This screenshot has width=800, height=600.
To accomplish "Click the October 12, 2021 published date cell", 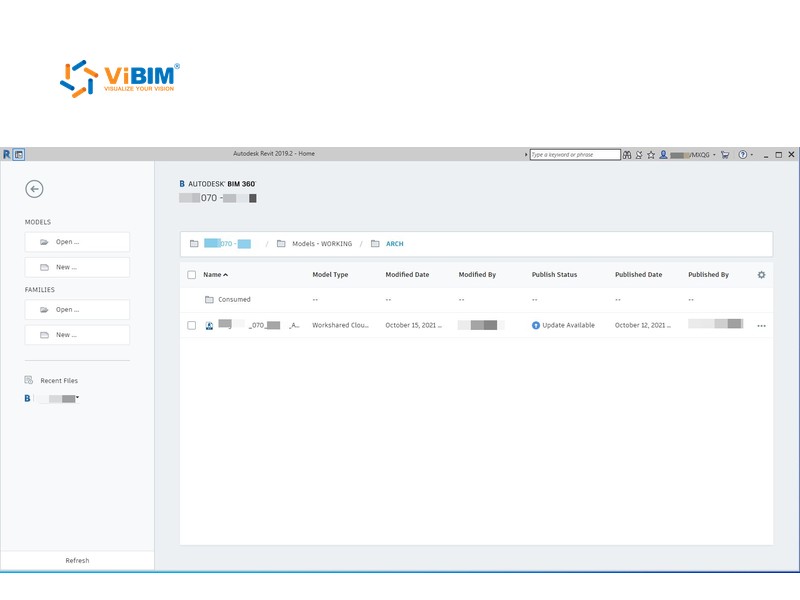I will 643,326.
